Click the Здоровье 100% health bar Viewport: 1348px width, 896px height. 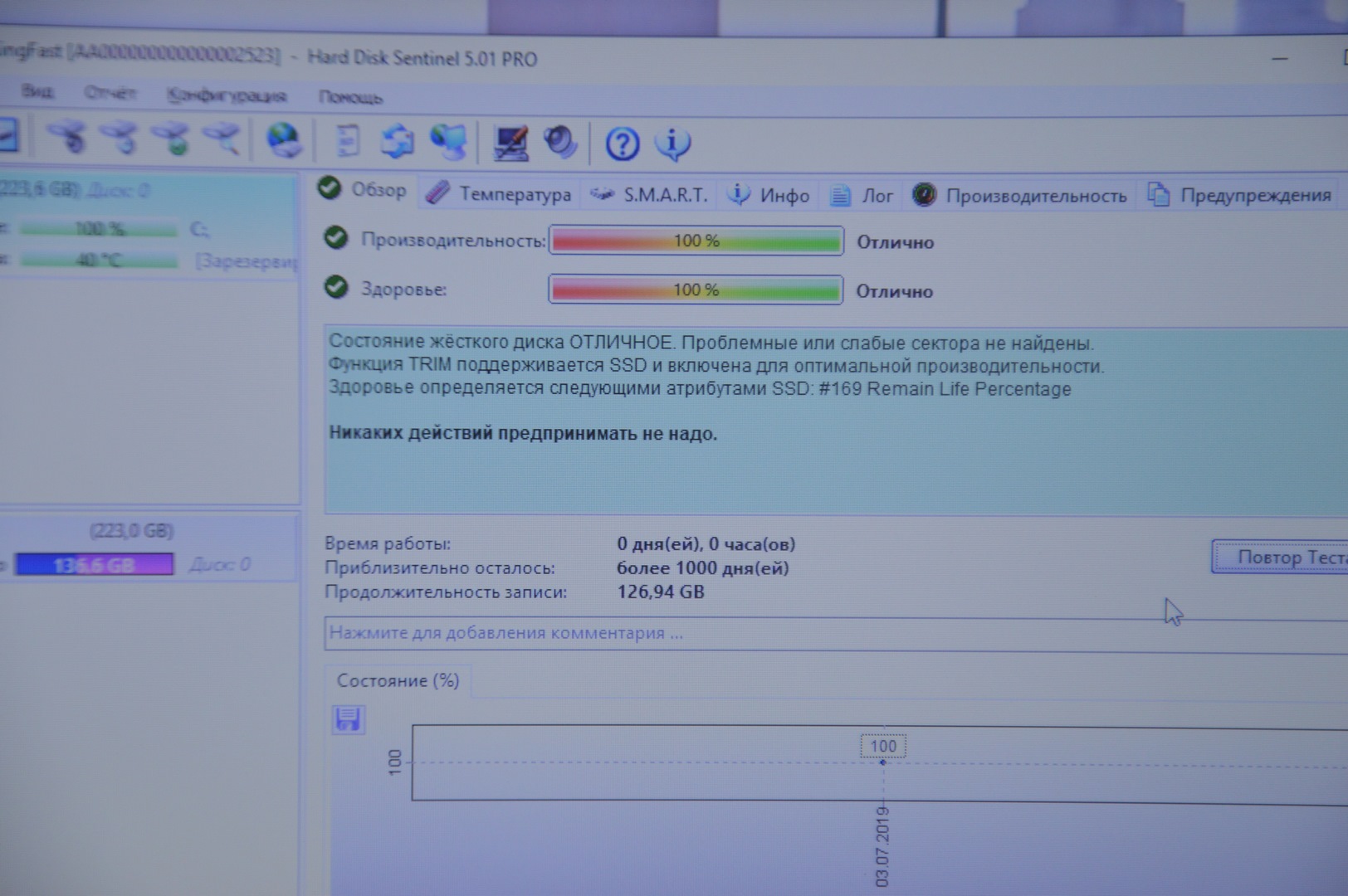pyautogui.click(x=696, y=290)
